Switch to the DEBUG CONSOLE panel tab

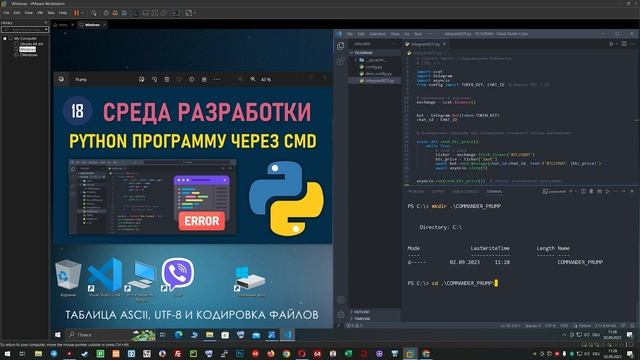(x=465, y=191)
